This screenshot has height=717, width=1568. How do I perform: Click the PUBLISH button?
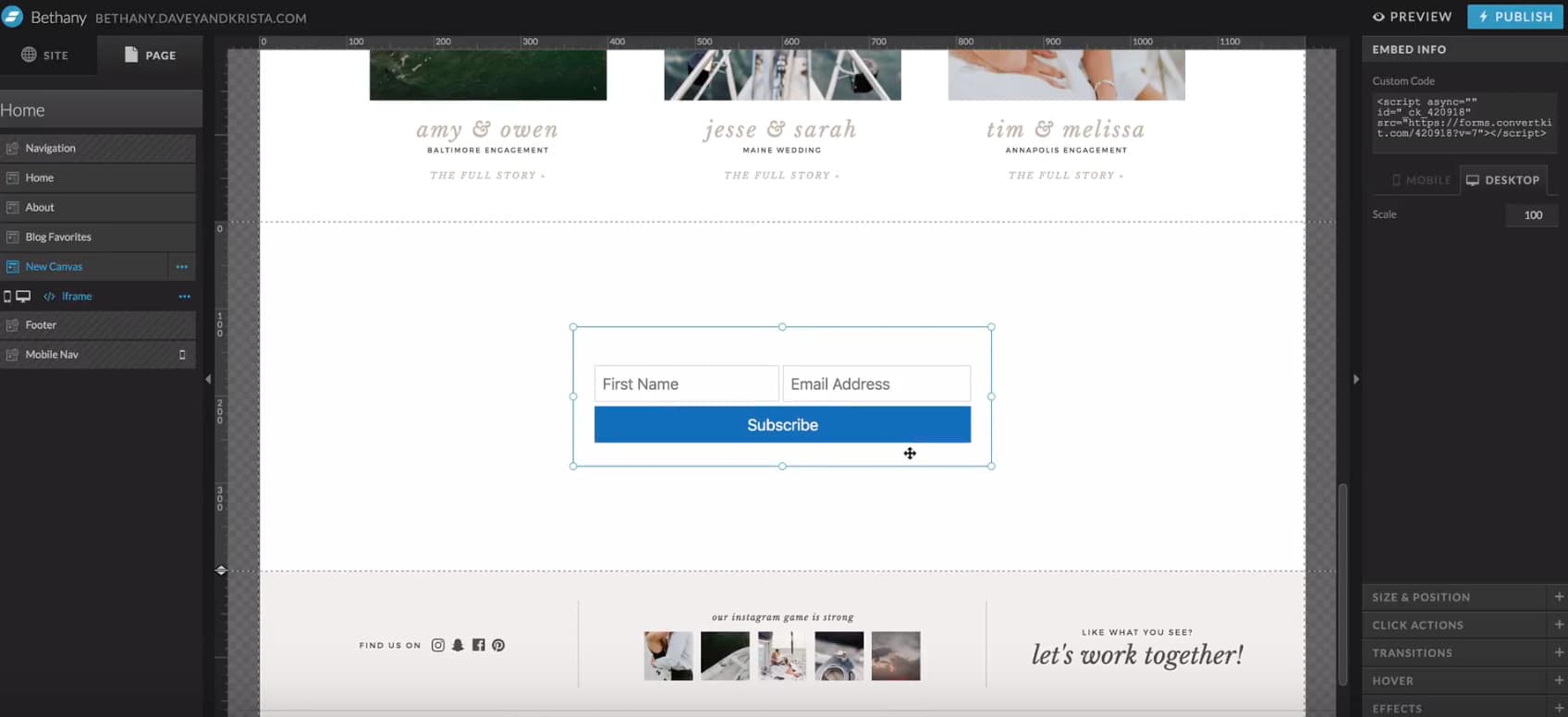[x=1515, y=17]
